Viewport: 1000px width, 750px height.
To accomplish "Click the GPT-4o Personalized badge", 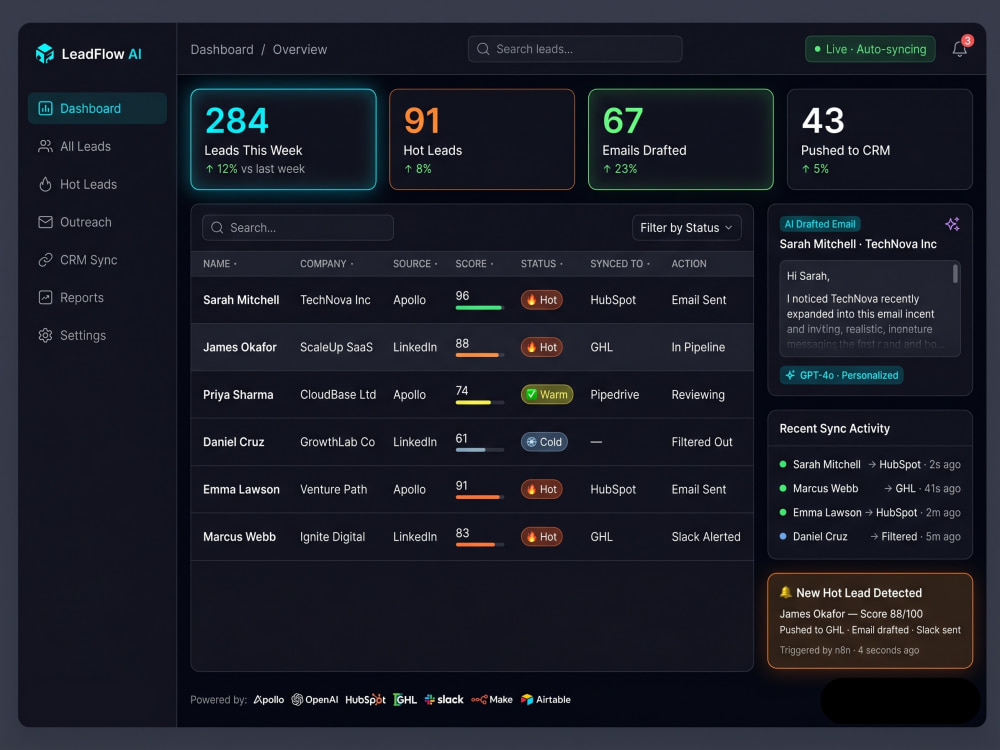I will (x=841, y=375).
